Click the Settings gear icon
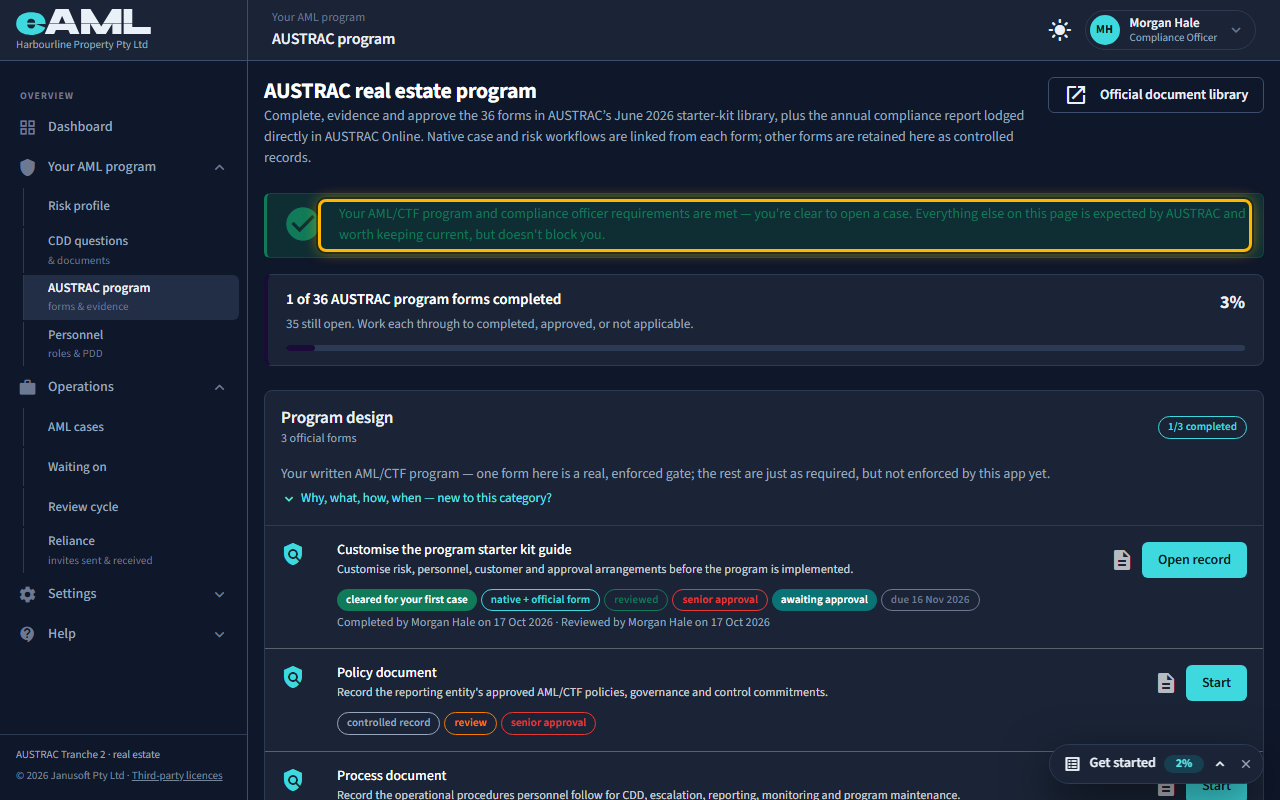 (27, 594)
